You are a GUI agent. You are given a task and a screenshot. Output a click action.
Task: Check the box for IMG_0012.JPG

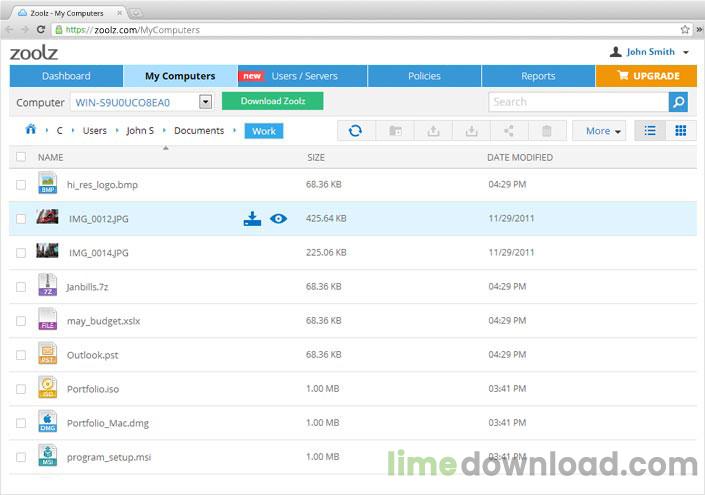[x=21, y=219]
